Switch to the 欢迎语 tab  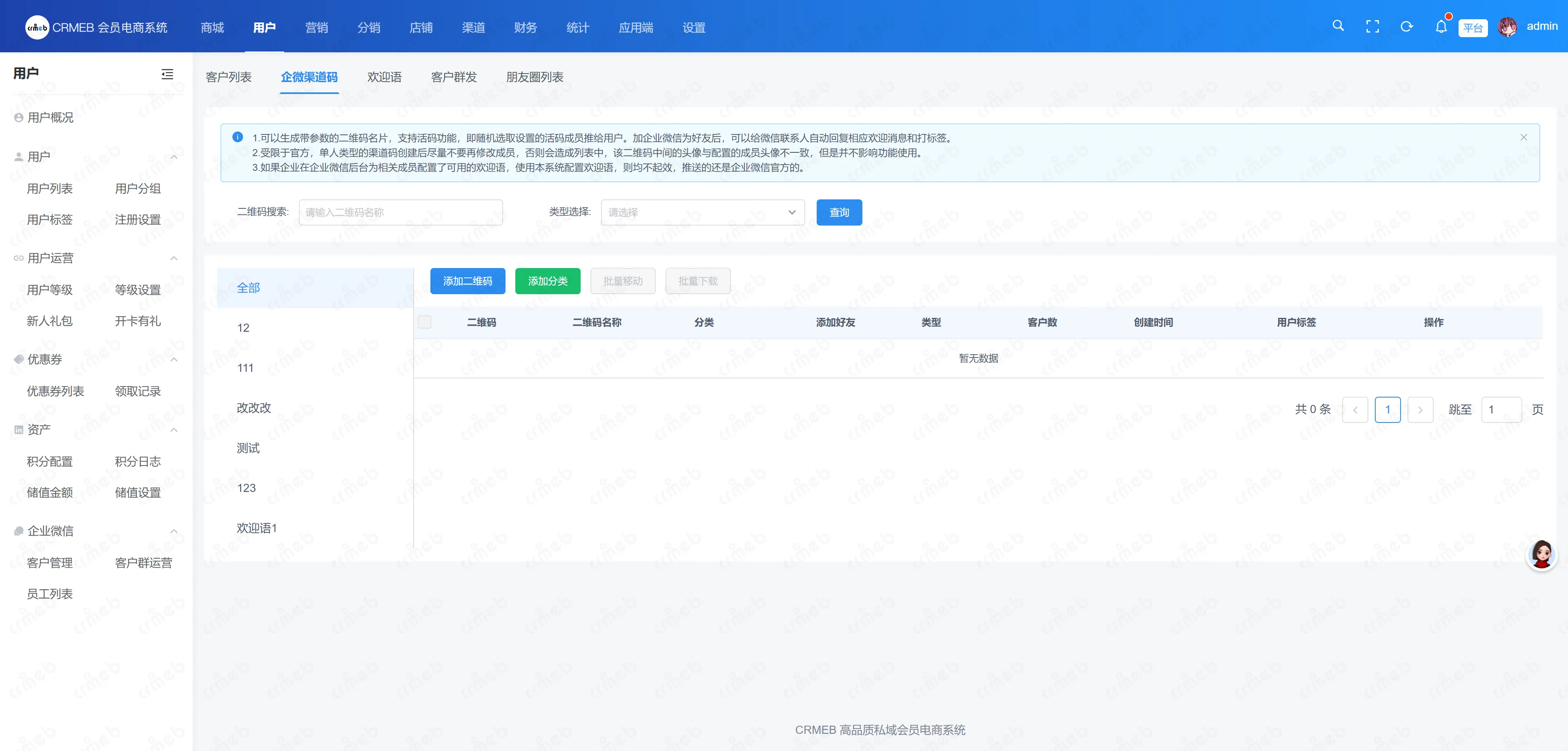[385, 77]
